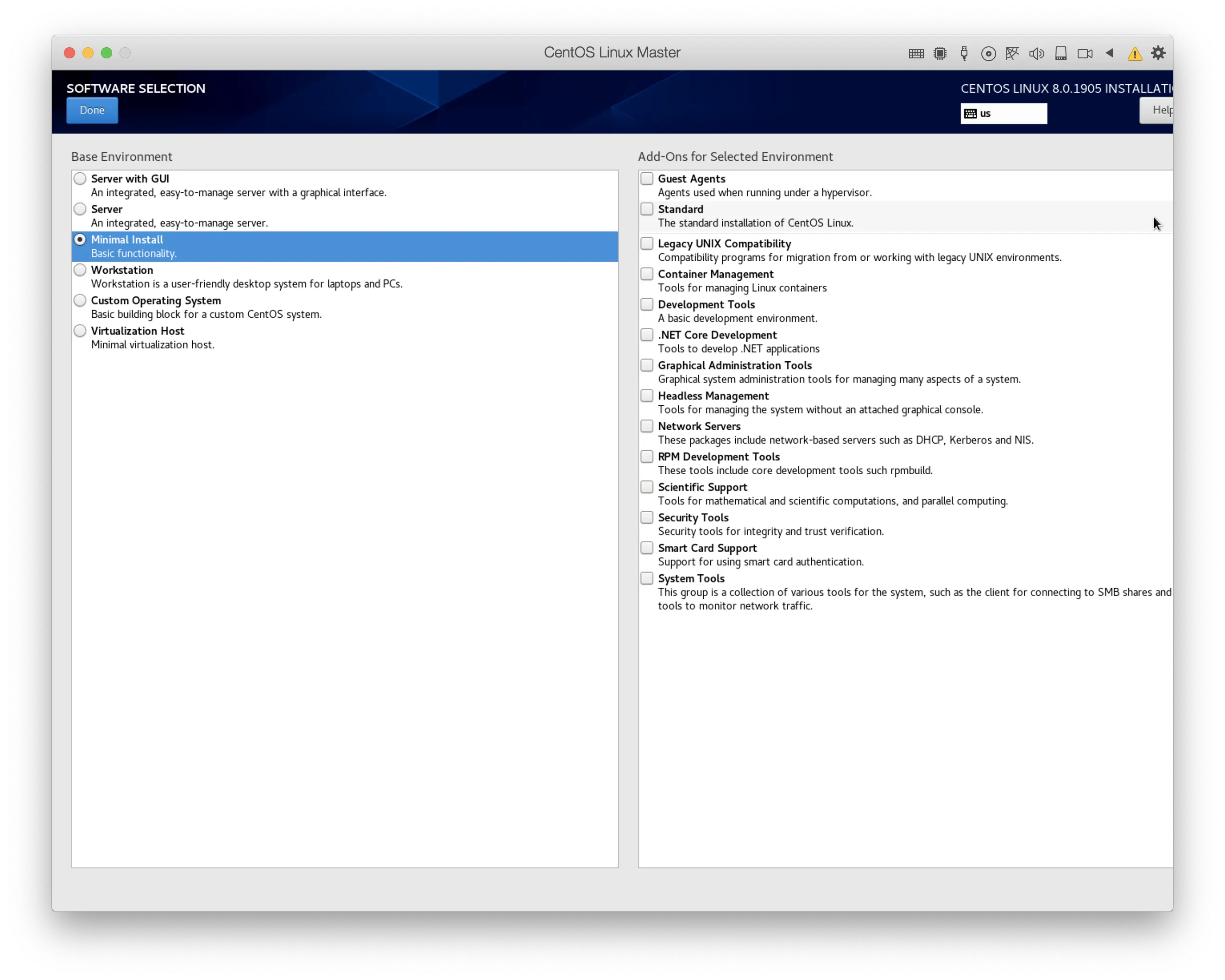Click the yellow warning triangle icon
The height and width of the screenshot is (980, 1225).
coord(1135,53)
